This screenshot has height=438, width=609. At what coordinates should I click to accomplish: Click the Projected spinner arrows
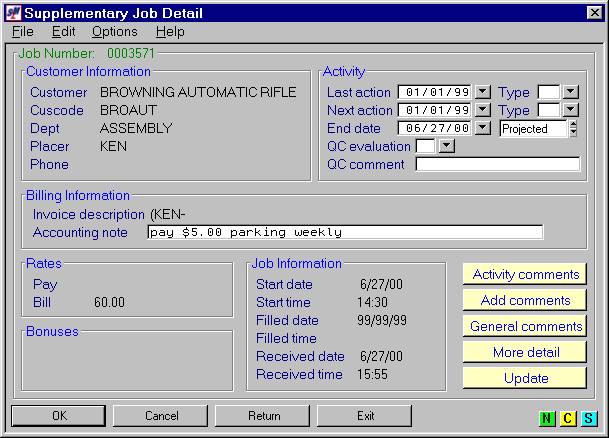573,128
